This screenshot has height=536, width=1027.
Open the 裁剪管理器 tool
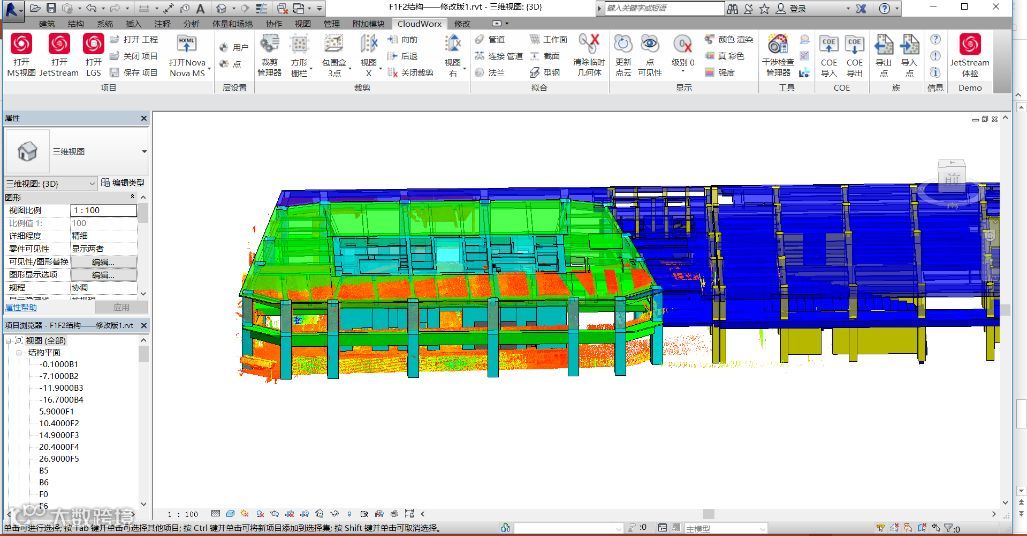point(270,45)
